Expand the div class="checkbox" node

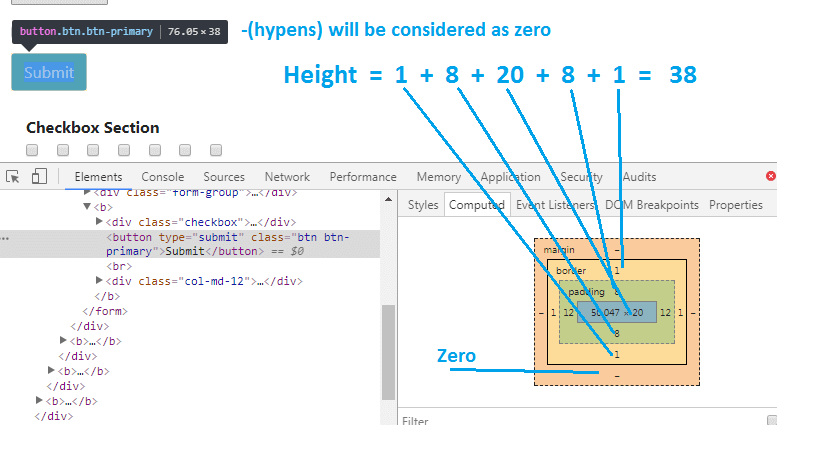(x=99, y=221)
